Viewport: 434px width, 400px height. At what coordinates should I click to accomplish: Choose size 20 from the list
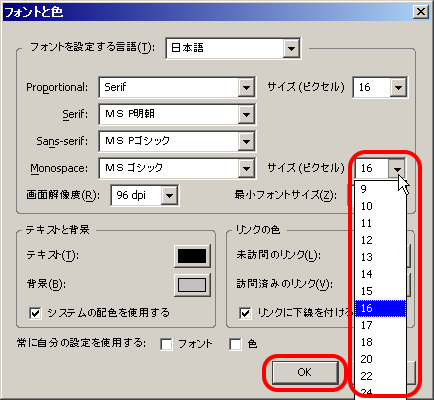click(x=380, y=359)
